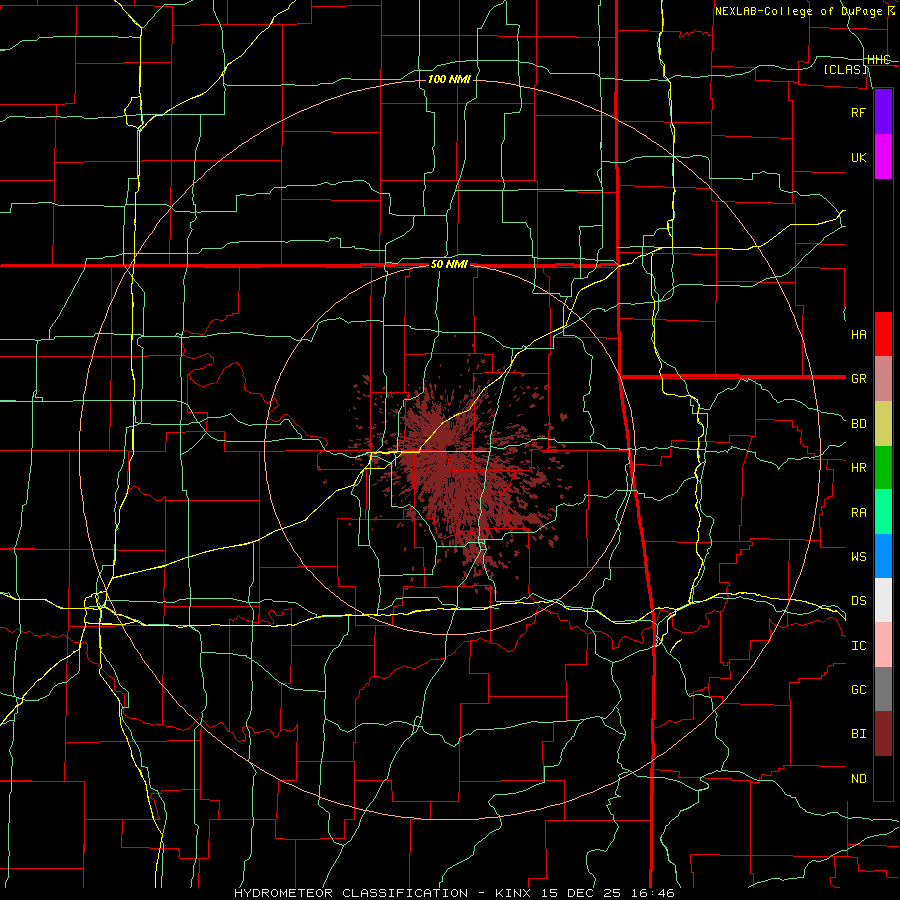900x900 pixels.
Task: Click the IC legend label
Action: click(859, 646)
